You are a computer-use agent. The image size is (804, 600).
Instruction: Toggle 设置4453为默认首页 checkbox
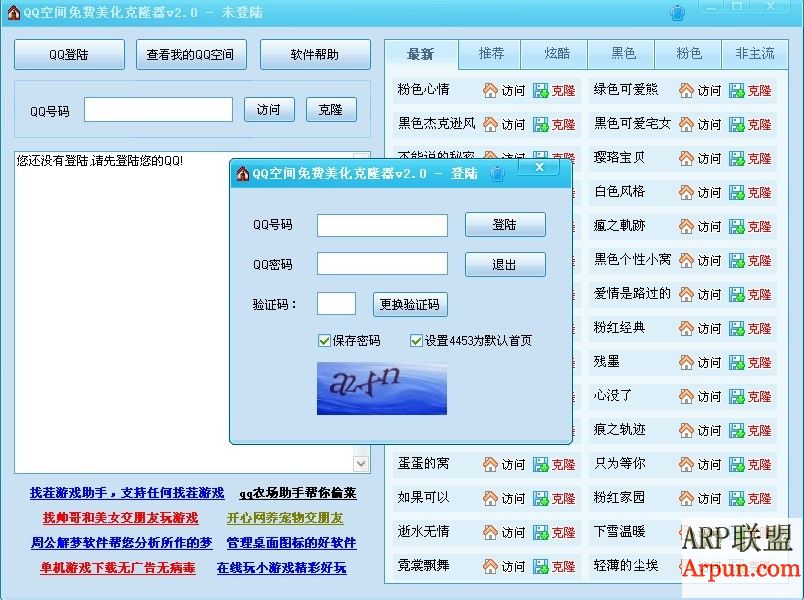tap(416, 341)
